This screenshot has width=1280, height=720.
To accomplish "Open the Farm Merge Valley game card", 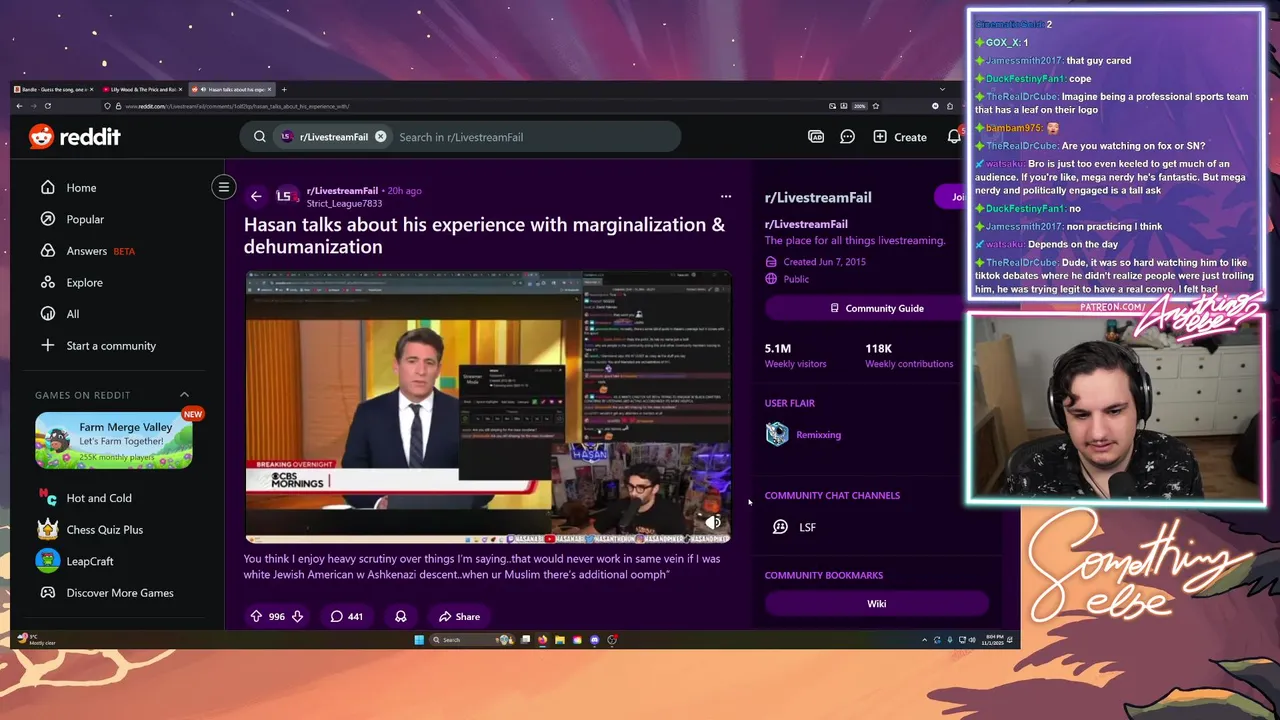I will 114,440.
